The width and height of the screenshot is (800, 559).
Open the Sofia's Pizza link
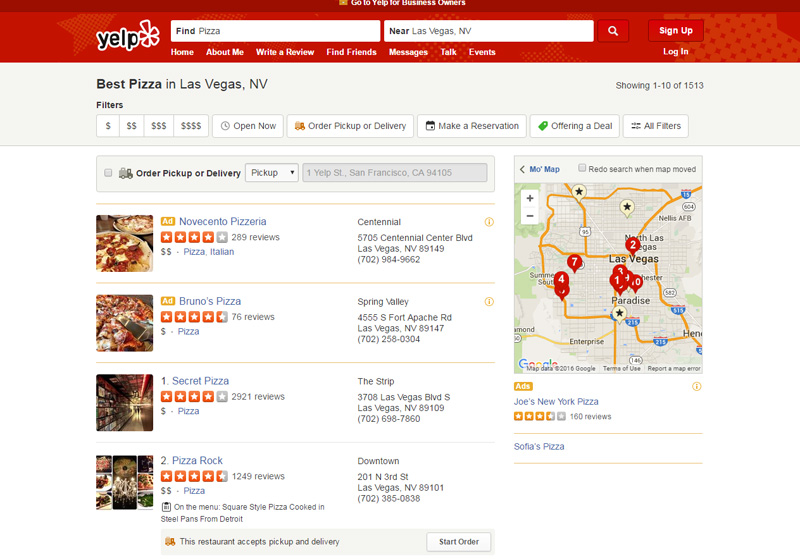pyautogui.click(x=539, y=446)
